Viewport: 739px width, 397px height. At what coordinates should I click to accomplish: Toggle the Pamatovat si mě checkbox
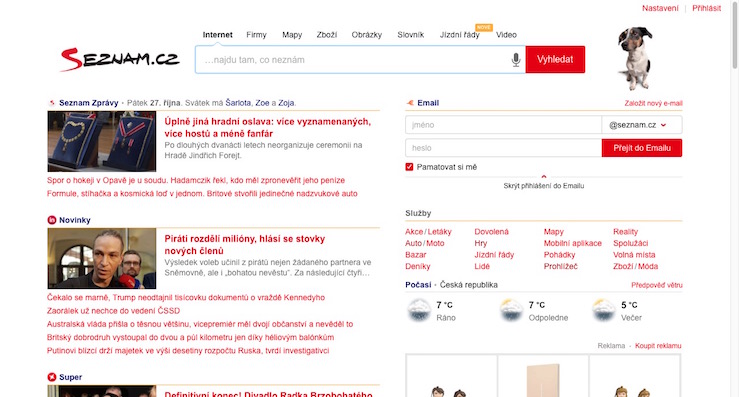coord(409,167)
